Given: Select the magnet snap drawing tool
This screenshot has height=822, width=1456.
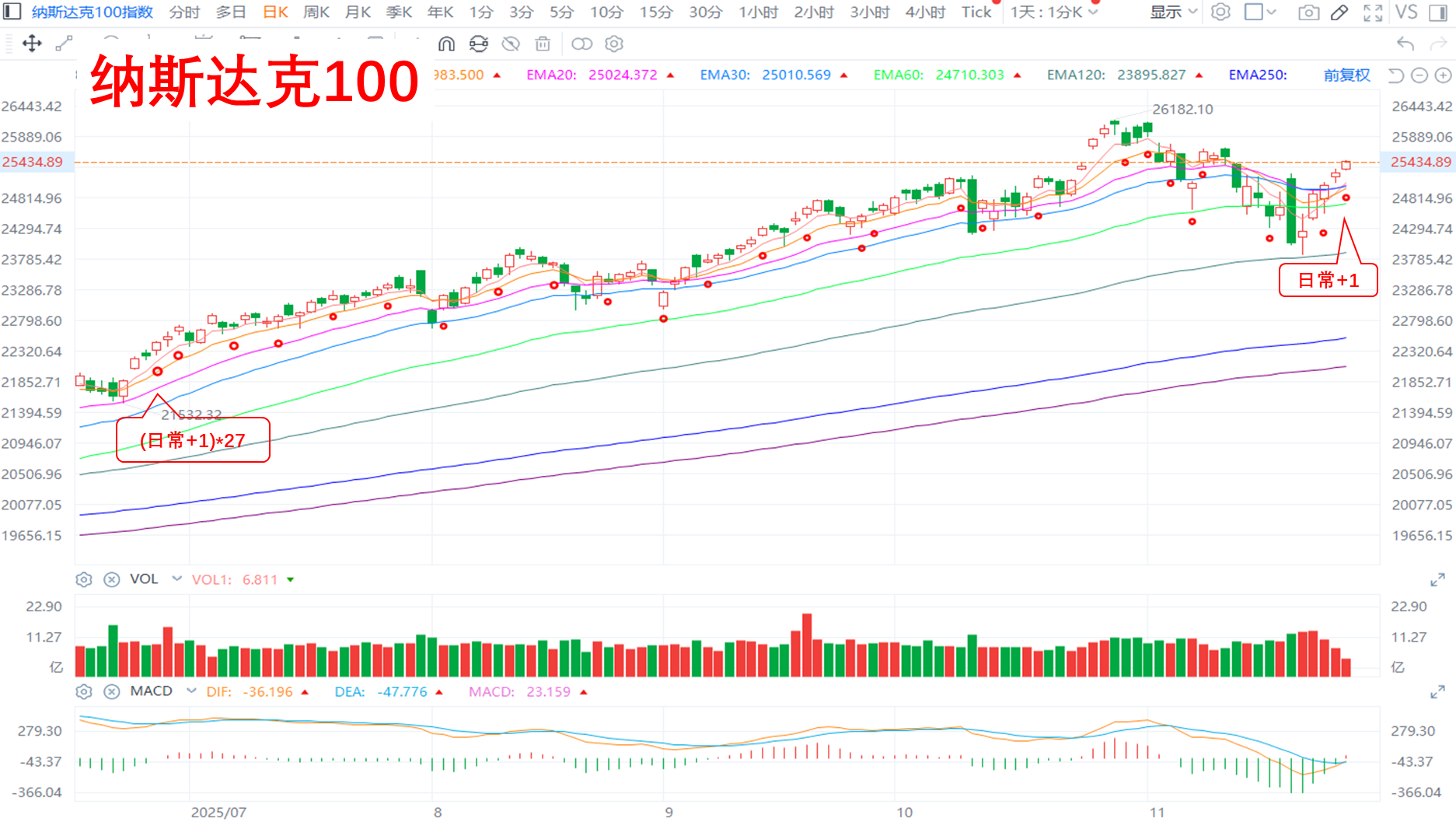Looking at the screenshot, I should [x=446, y=44].
